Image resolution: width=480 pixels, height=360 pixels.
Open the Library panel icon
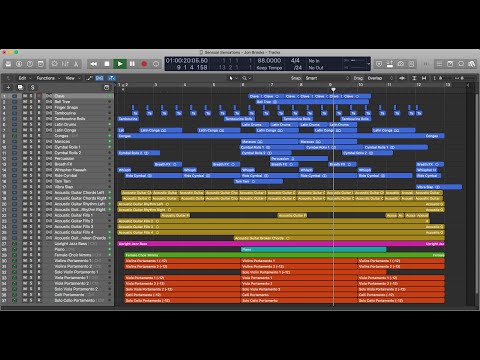coord(8,64)
